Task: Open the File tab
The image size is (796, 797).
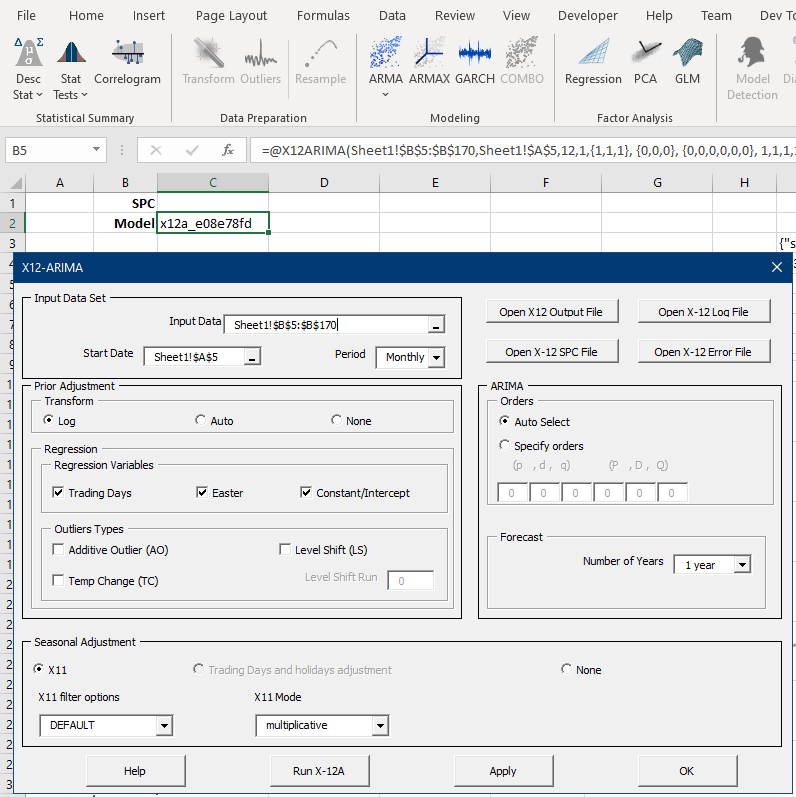Action: [26, 16]
